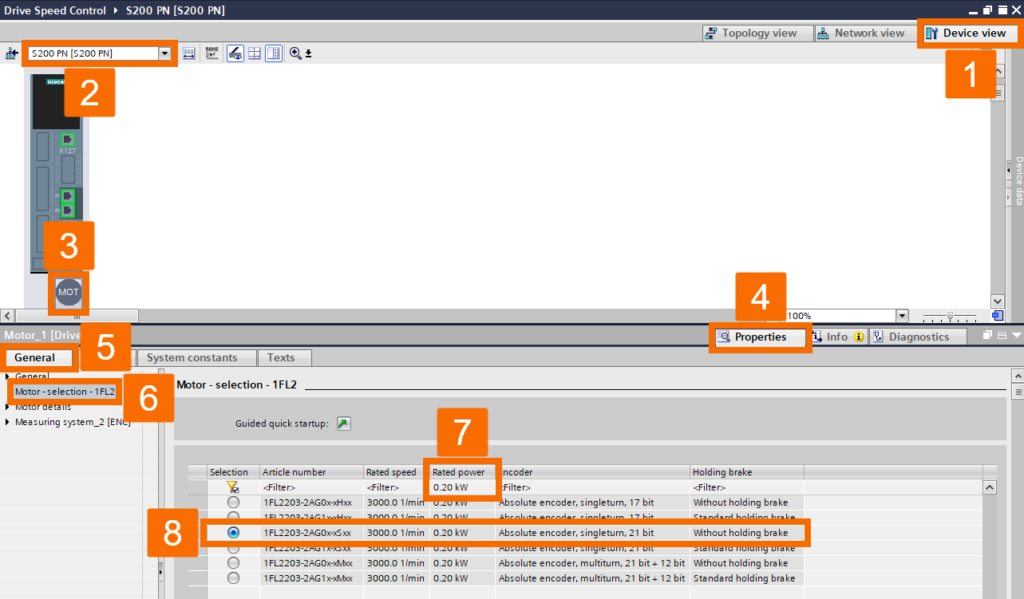Click the lower PROFINET port on drive
Viewport: 1024px width, 599px height.
click(67, 210)
